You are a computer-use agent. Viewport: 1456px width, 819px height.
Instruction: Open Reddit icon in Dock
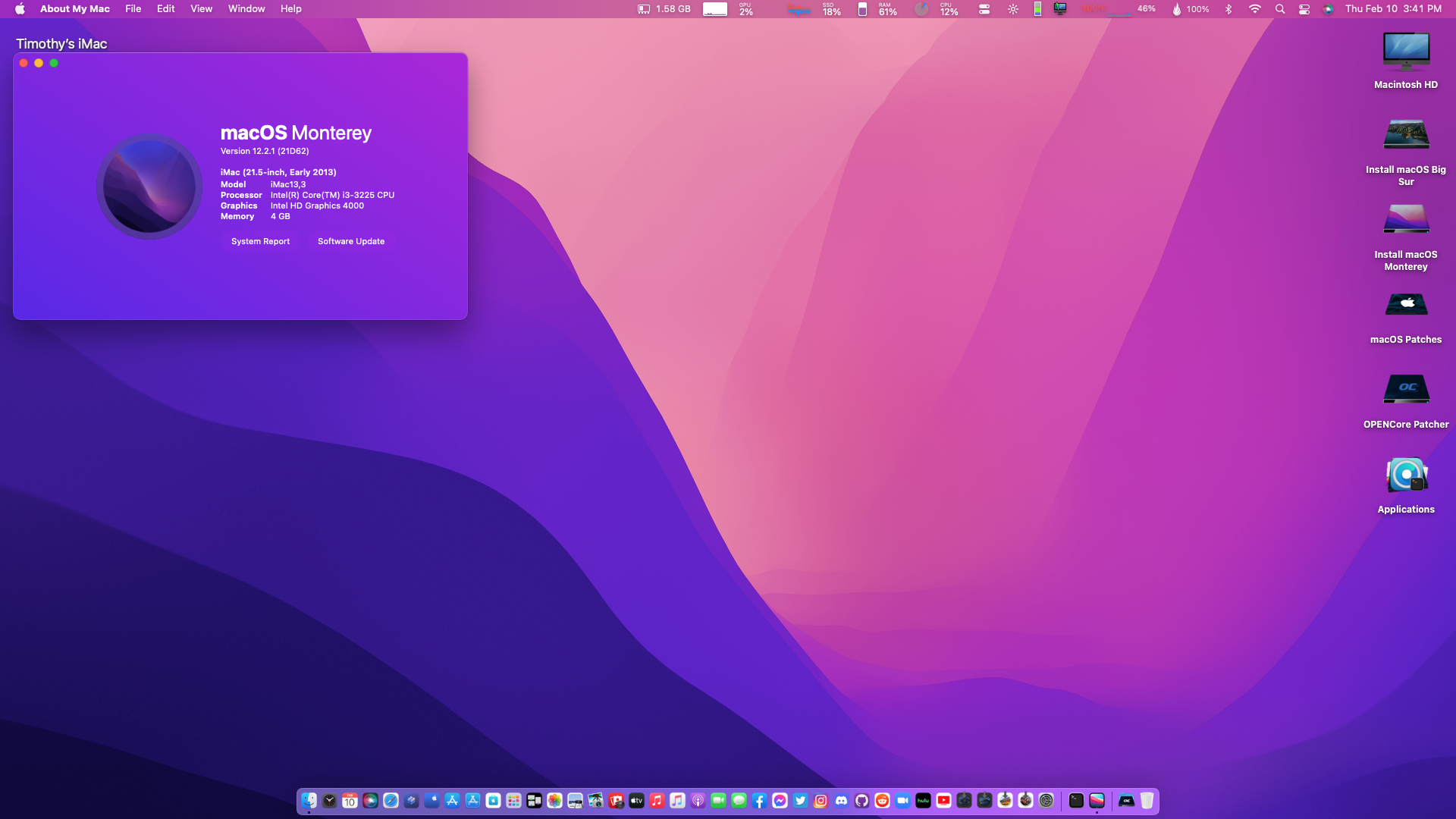point(882,800)
